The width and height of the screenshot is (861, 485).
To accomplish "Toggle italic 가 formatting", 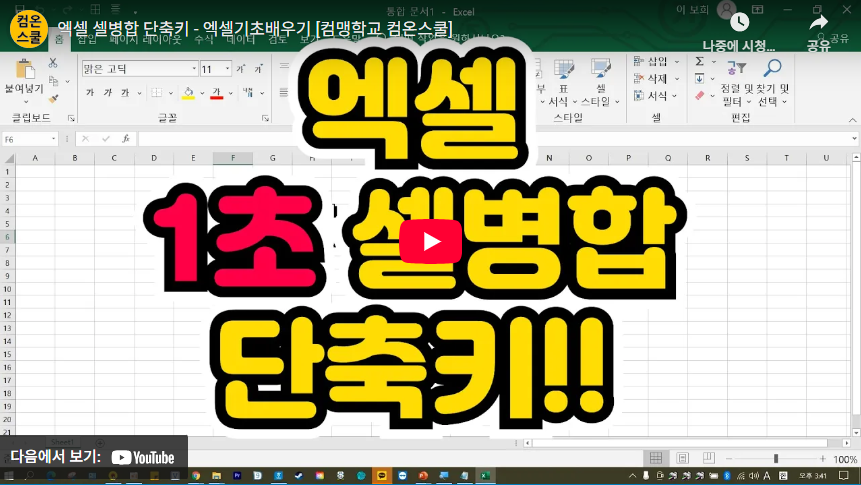I will (108, 93).
